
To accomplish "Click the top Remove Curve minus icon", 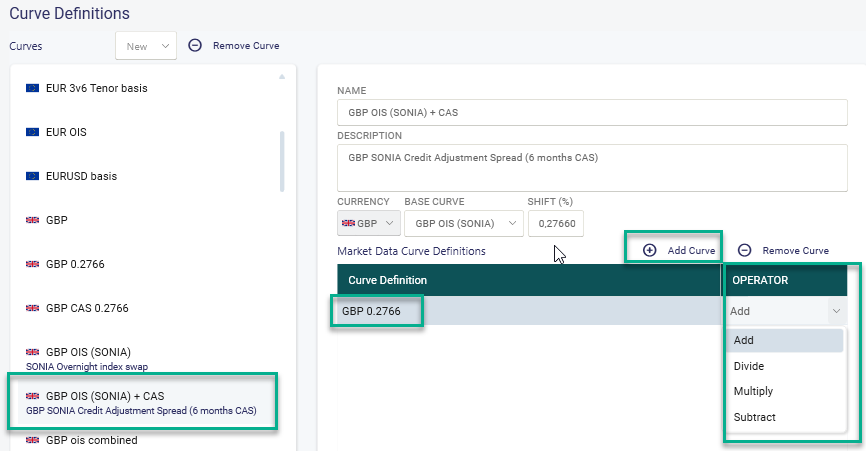I will pyautogui.click(x=195, y=45).
